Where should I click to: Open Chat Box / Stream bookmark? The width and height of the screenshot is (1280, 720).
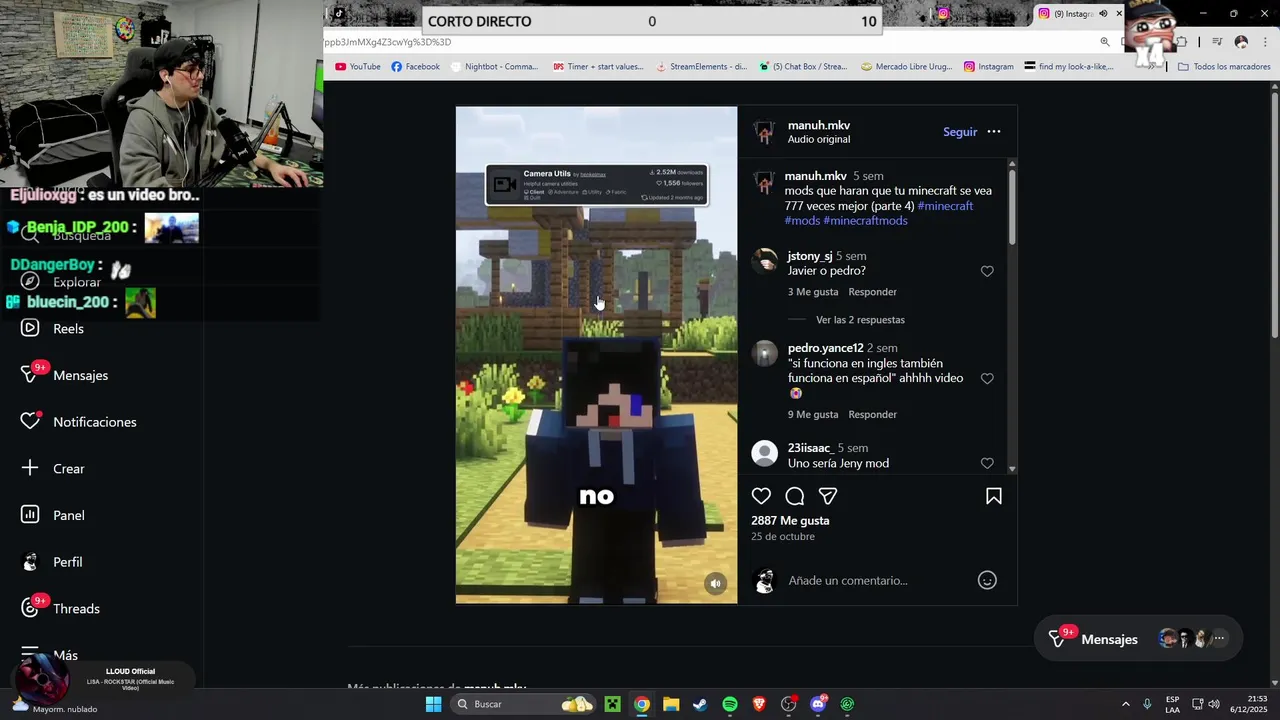pos(803,67)
